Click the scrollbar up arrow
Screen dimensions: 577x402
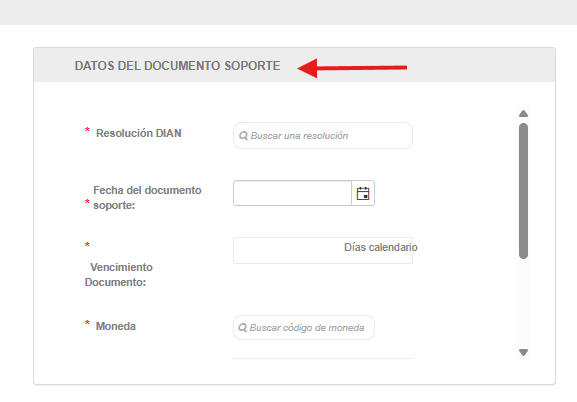pyautogui.click(x=523, y=114)
